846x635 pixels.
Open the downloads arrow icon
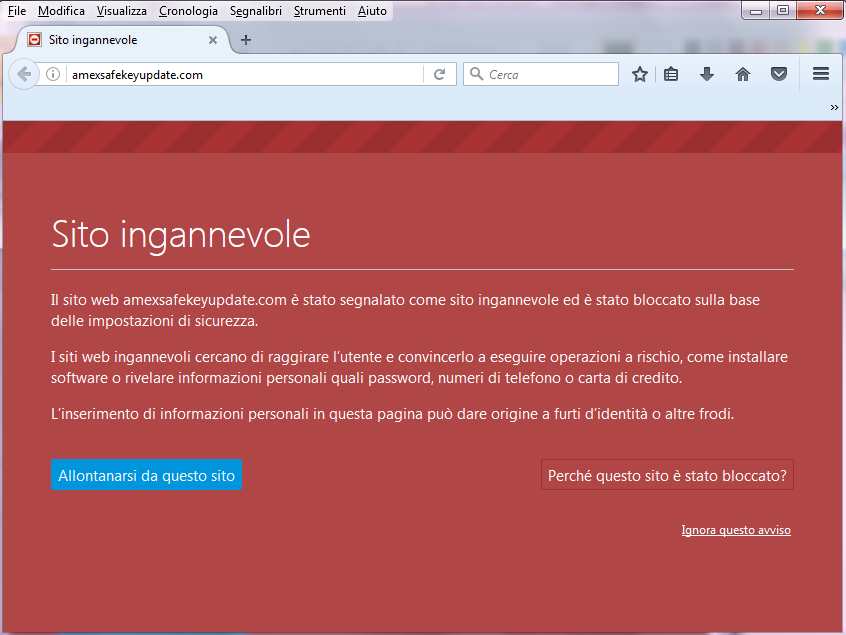(707, 74)
